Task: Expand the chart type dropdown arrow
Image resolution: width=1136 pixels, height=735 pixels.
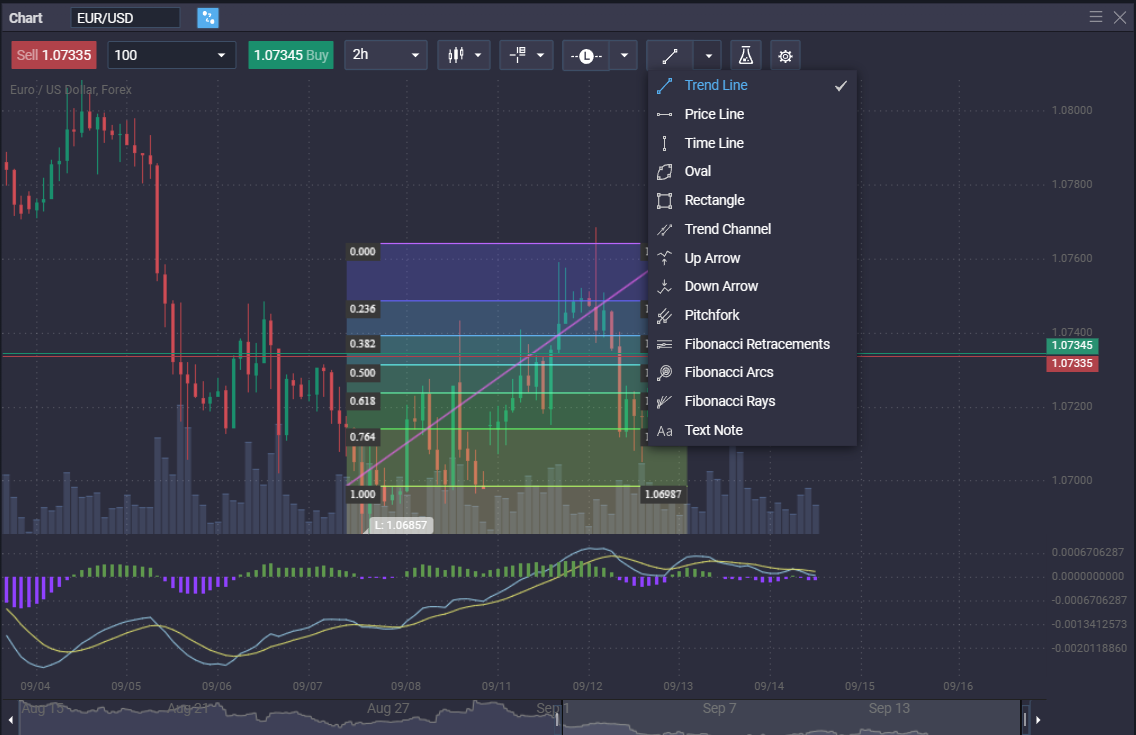Action: click(478, 55)
